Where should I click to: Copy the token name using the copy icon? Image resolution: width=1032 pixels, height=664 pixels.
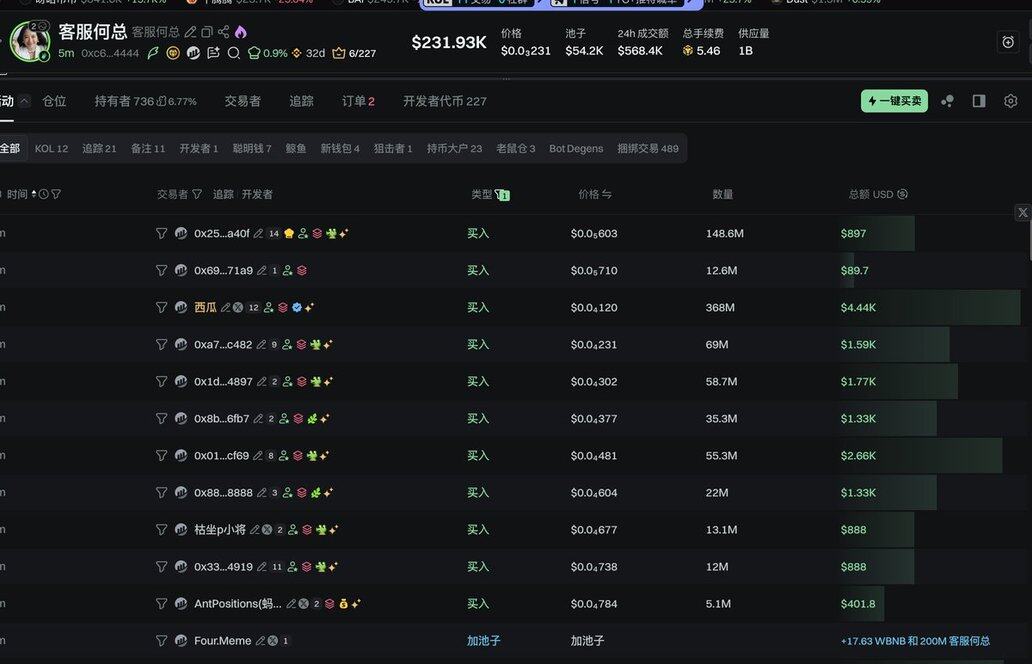tap(207, 32)
